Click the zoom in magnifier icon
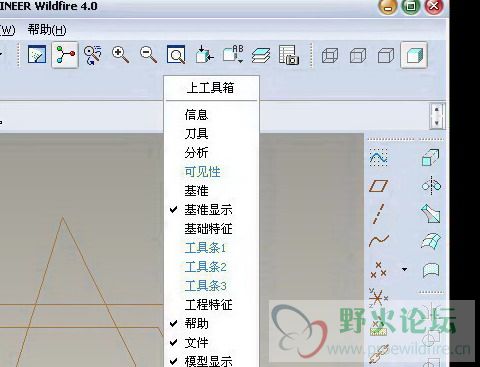Viewport: 480px width, 367px height. point(120,55)
